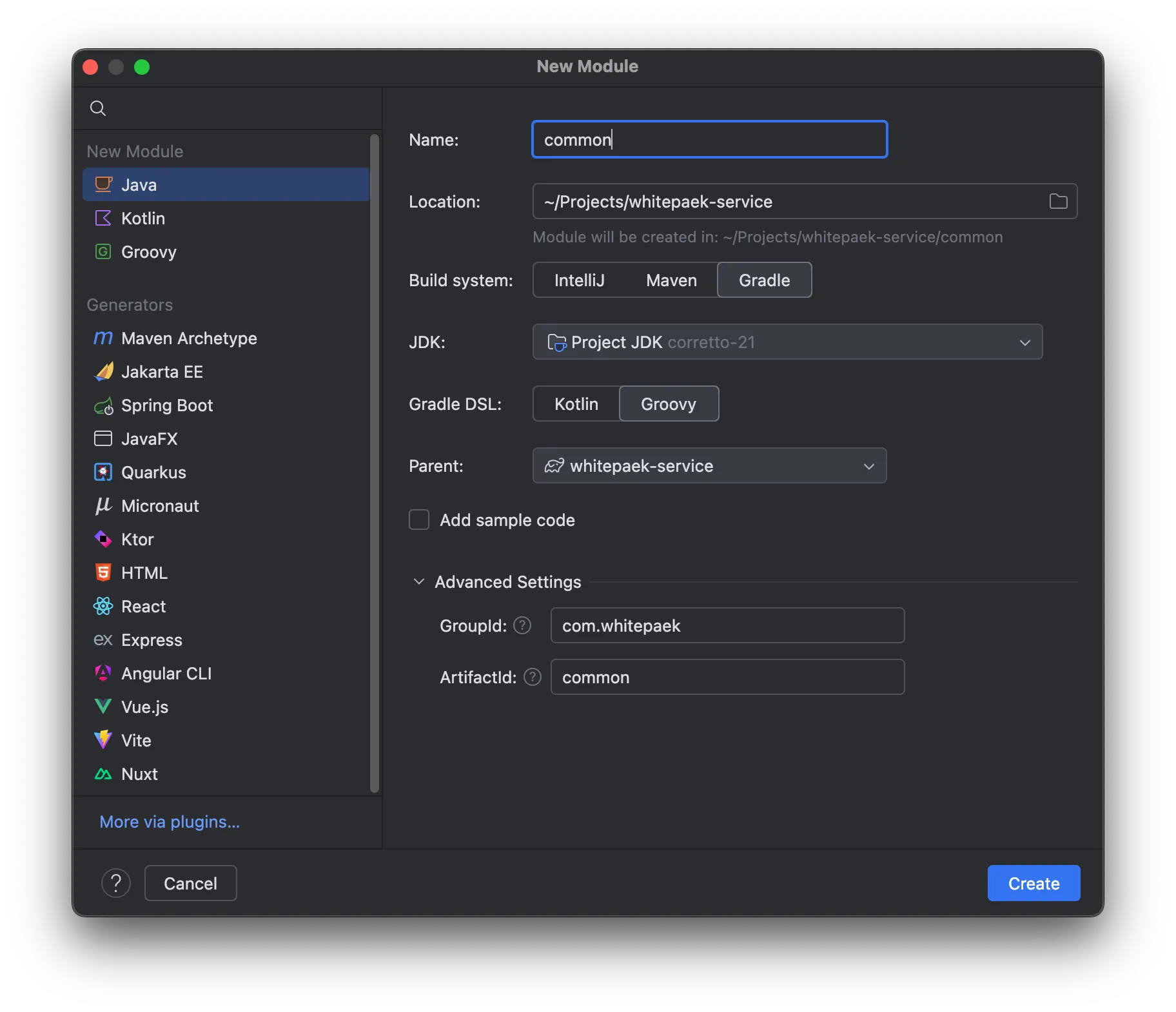
Task: Select the Maven Archetype generator
Action: click(226, 338)
